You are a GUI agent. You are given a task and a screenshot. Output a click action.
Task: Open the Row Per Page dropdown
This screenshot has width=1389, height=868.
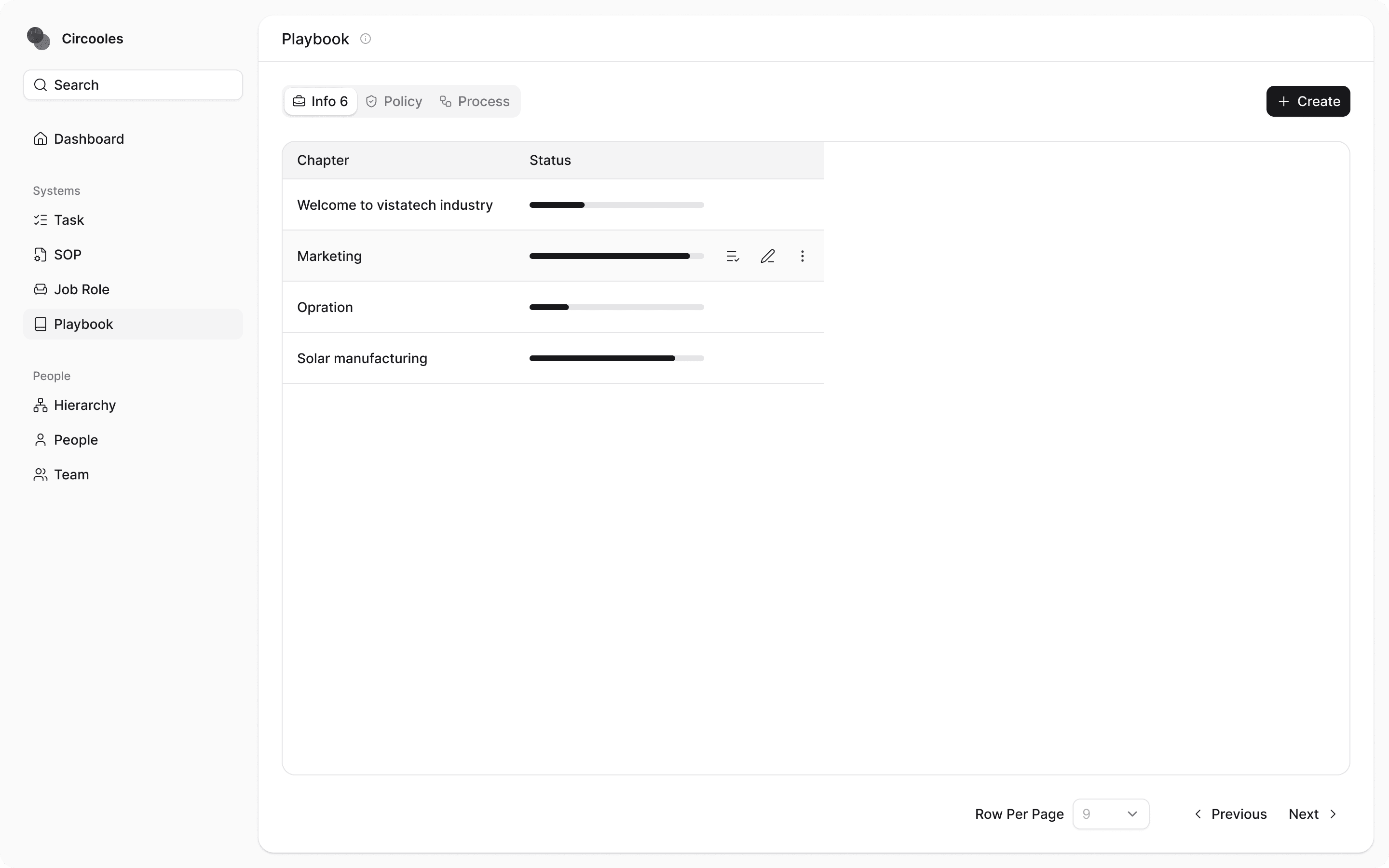[x=1111, y=814]
